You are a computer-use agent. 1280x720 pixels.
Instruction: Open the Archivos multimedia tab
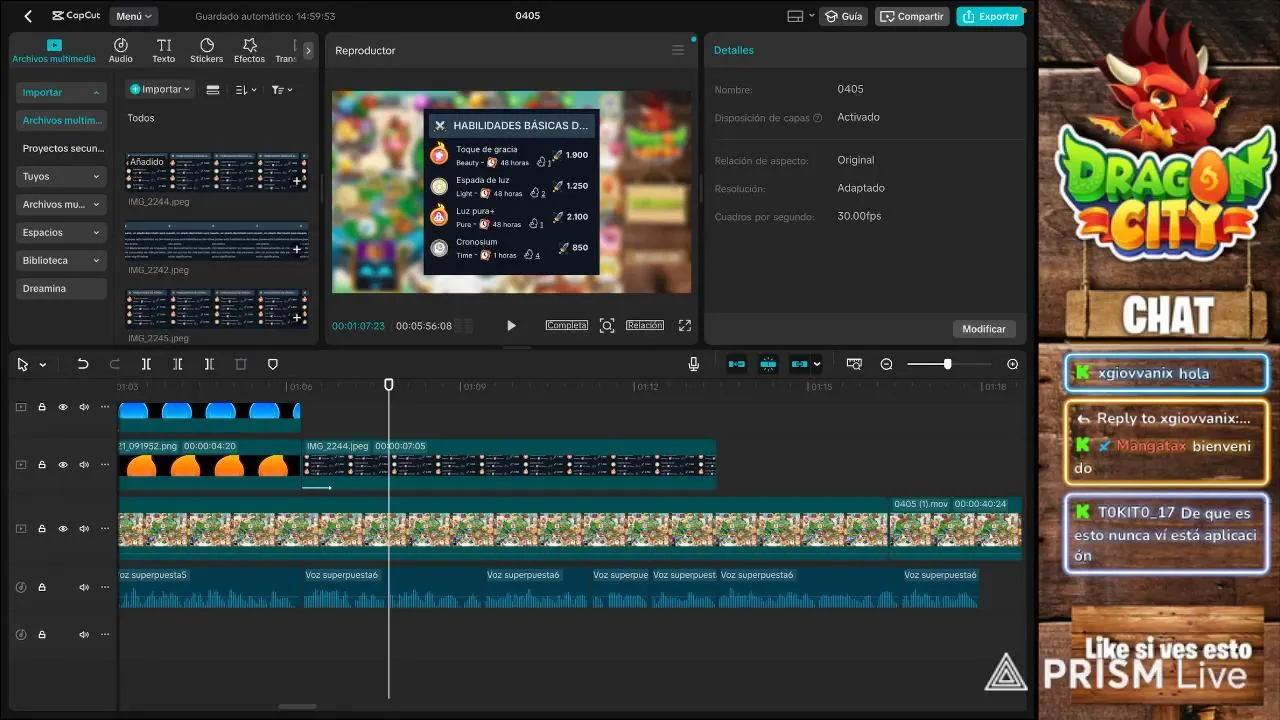coord(54,51)
